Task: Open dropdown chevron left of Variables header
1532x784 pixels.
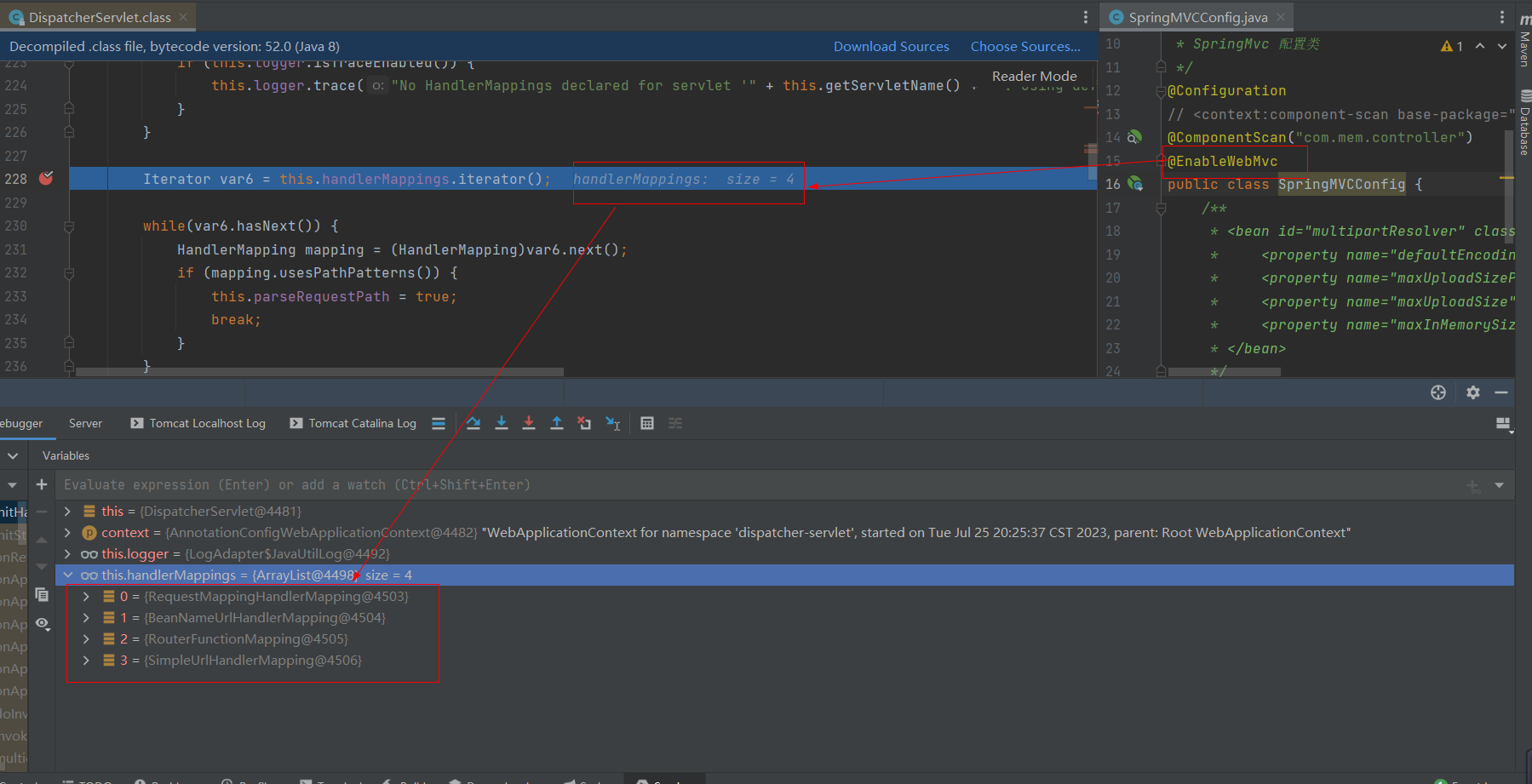Action: [x=12, y=455]
